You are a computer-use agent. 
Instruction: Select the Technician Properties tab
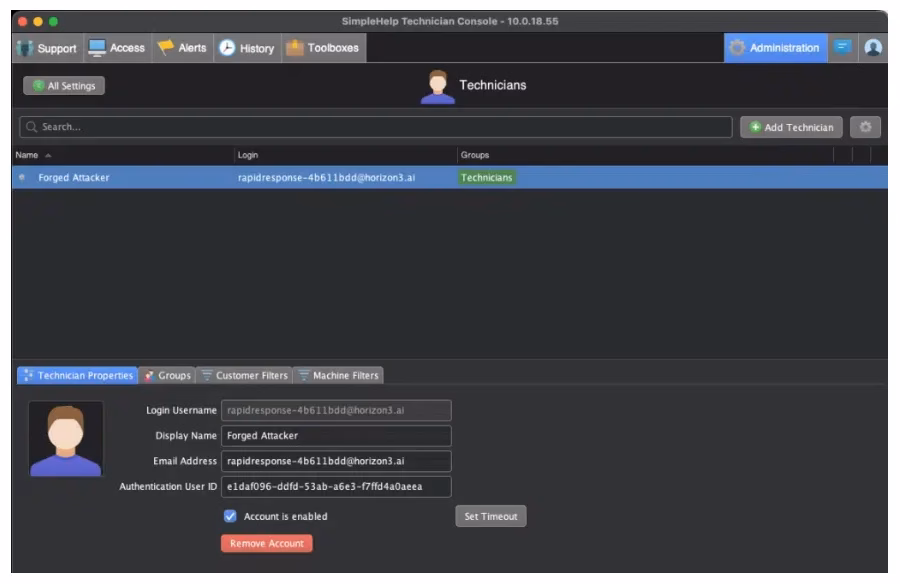coord(77,376)
